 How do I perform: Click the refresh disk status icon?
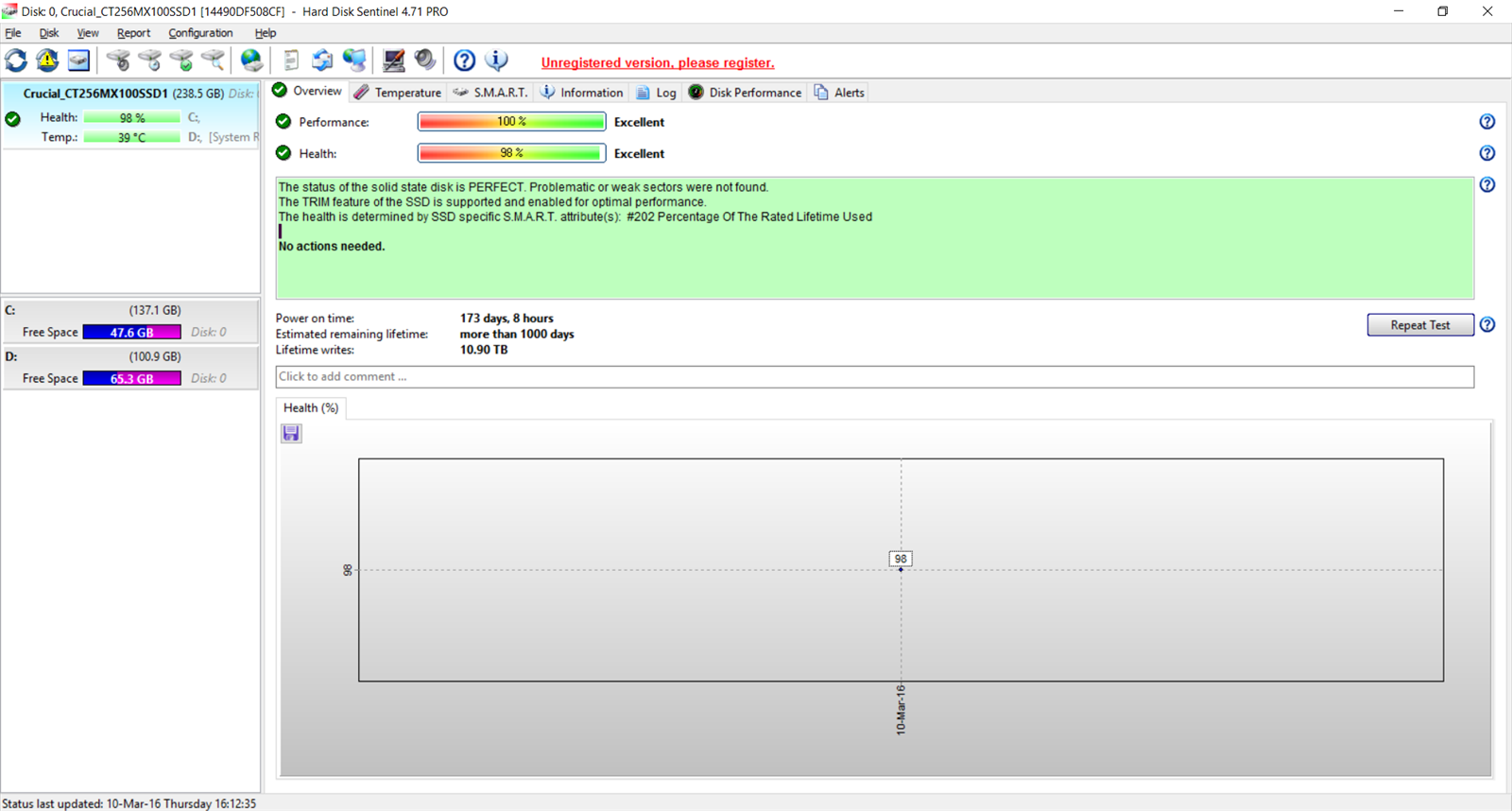[16, 60]
